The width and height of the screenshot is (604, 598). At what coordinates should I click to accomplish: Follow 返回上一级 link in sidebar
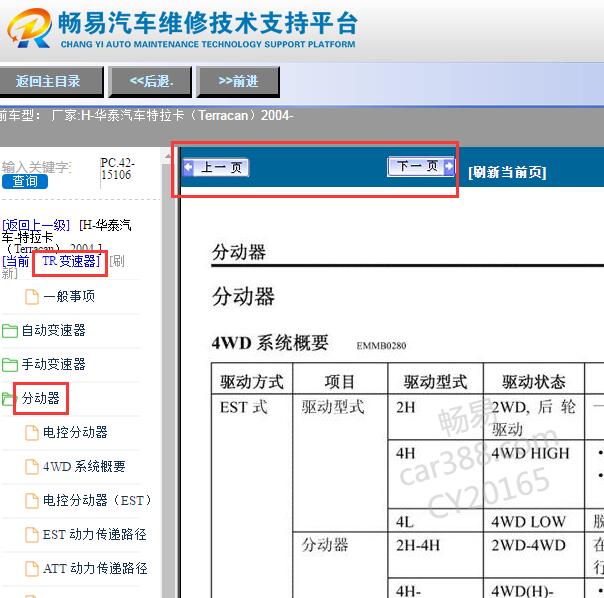(36, 225)
